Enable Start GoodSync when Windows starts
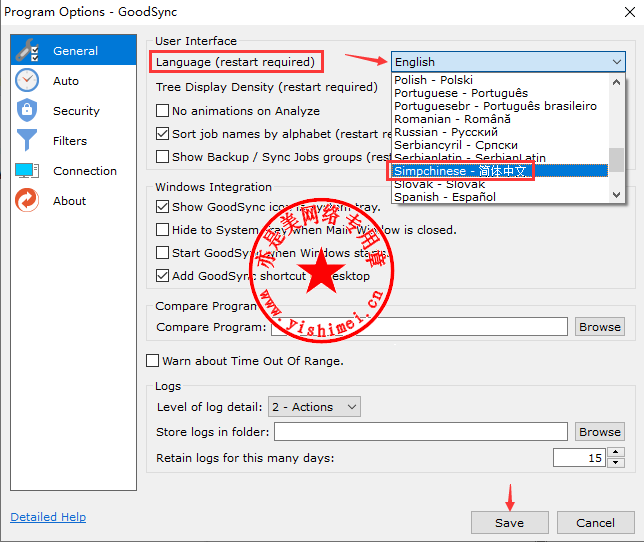Screen dimensions: 644x542 click(162, 253)
